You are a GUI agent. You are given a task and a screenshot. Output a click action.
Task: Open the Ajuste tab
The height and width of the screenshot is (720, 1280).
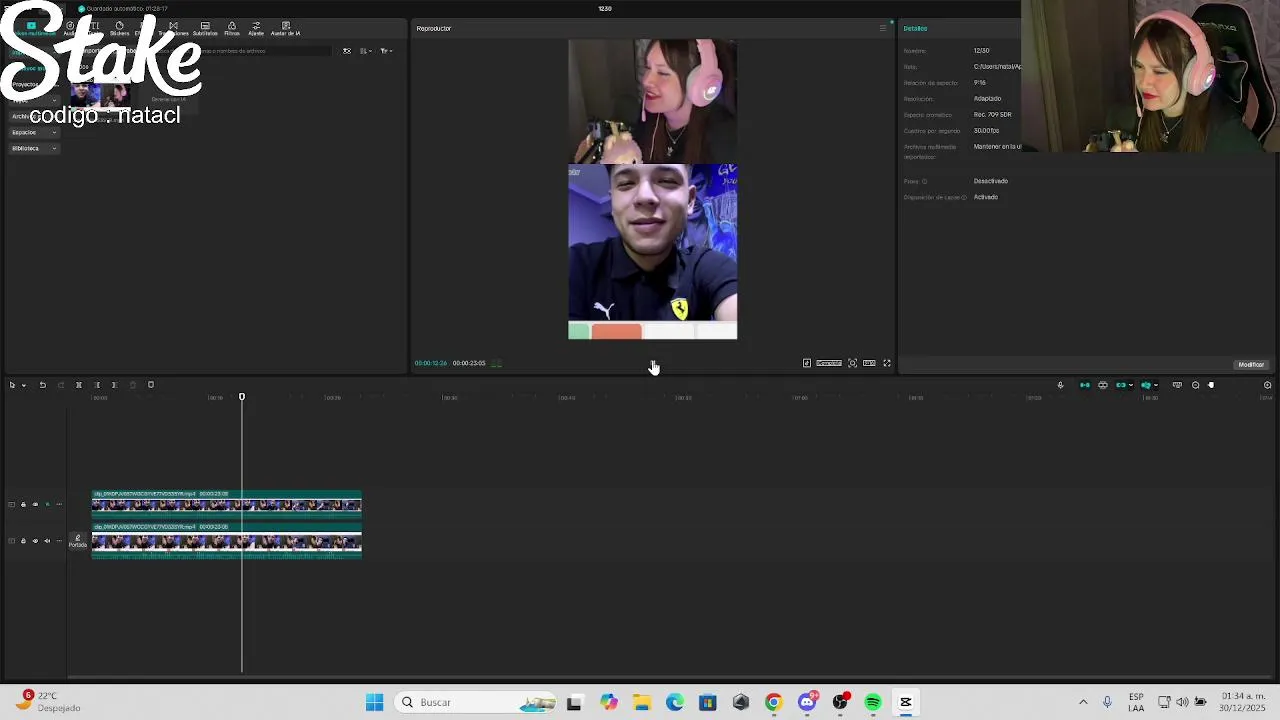(256, 28)
